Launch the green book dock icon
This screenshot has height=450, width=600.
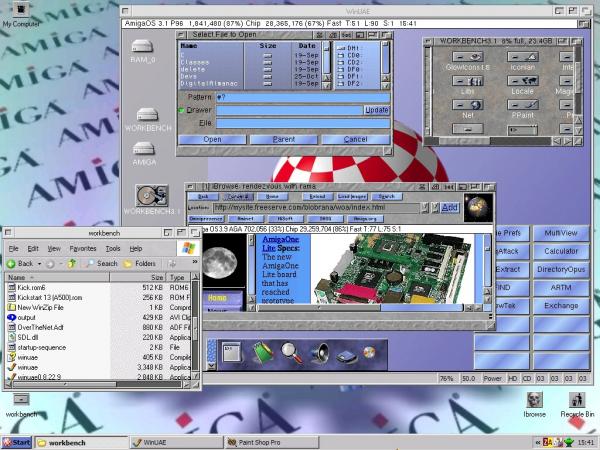click(263, 353)
